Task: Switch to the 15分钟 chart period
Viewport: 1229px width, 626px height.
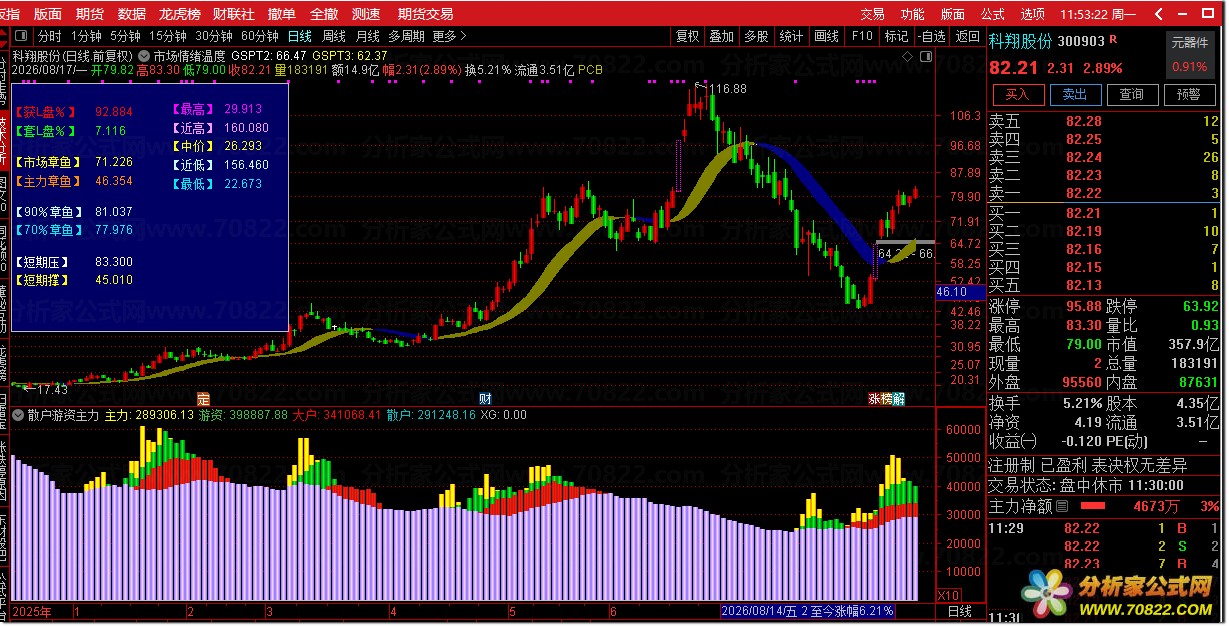Action: (x=169, y=36)
